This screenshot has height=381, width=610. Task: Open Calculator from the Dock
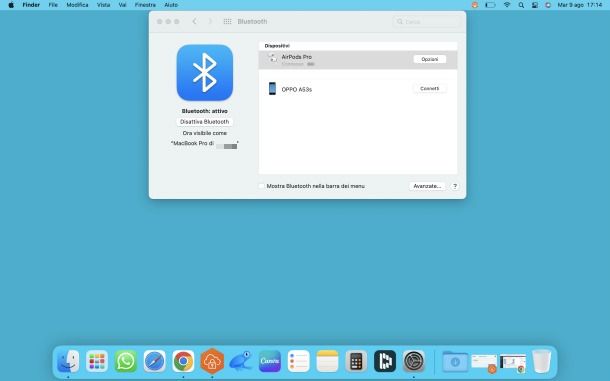[x=356, y=361]
